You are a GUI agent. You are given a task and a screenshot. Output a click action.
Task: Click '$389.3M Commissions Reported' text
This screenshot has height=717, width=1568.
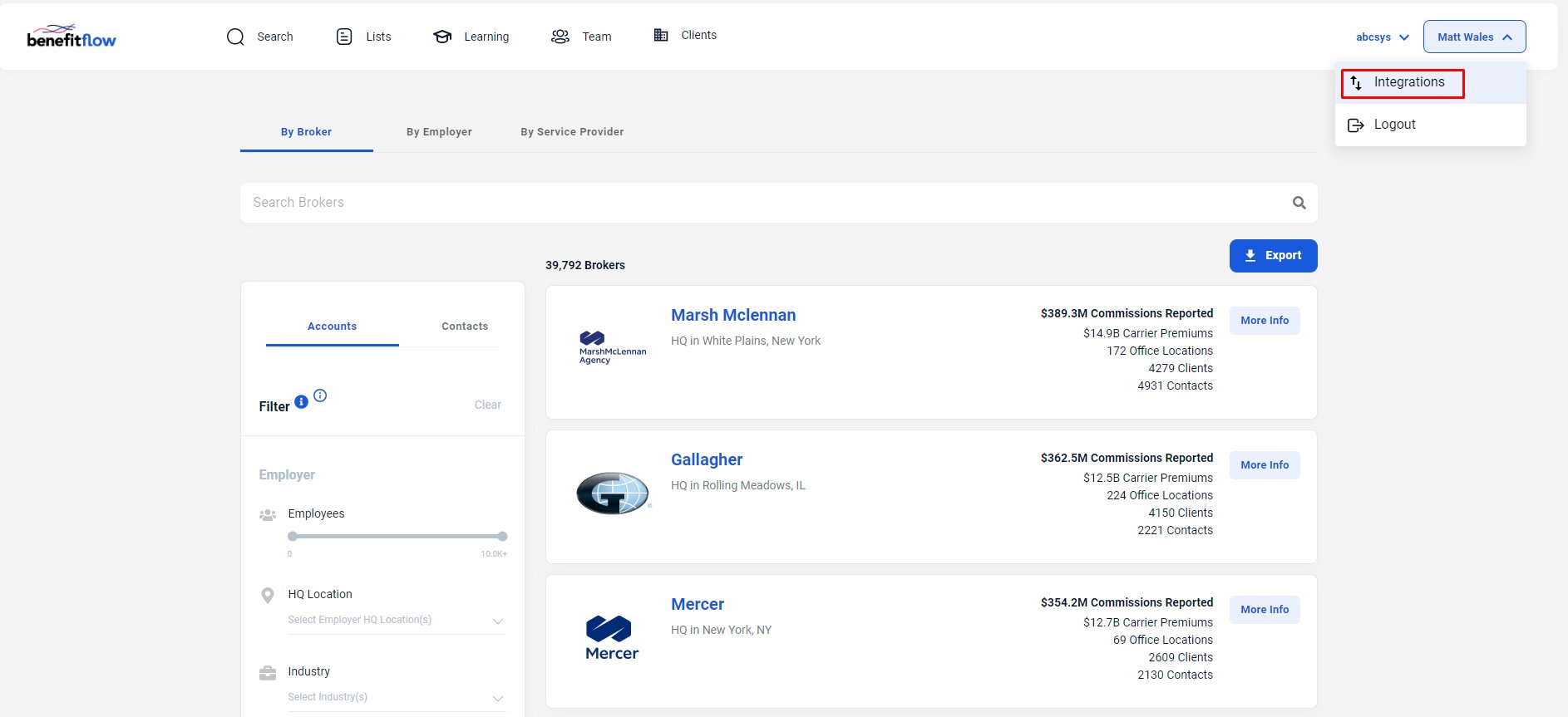1127,313
